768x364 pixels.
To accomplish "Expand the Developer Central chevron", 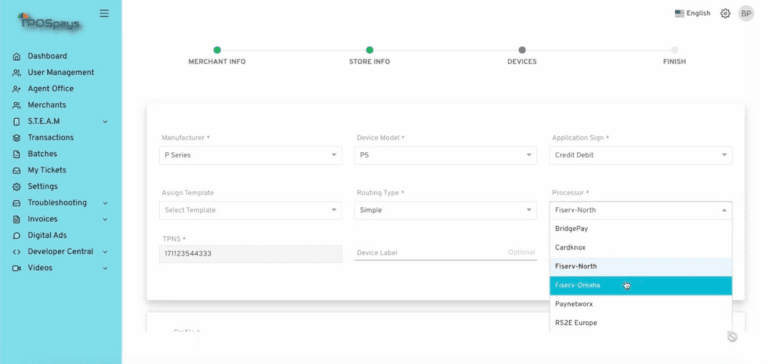I will (x=105, y=252).
